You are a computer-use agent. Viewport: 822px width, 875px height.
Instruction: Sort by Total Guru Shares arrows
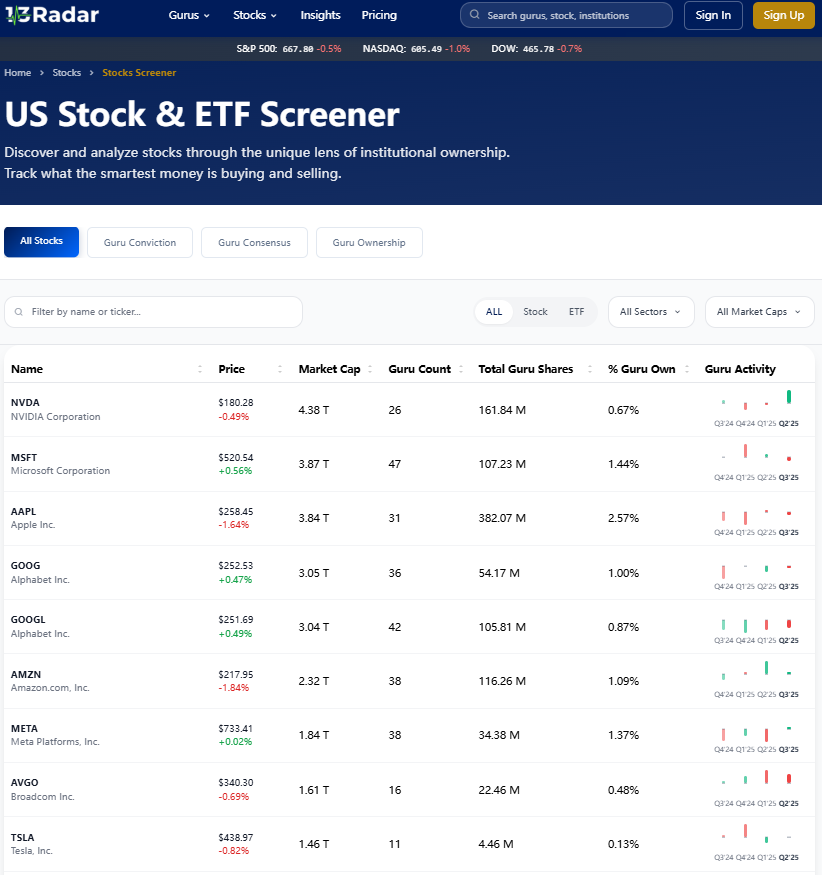pos(590,369)
